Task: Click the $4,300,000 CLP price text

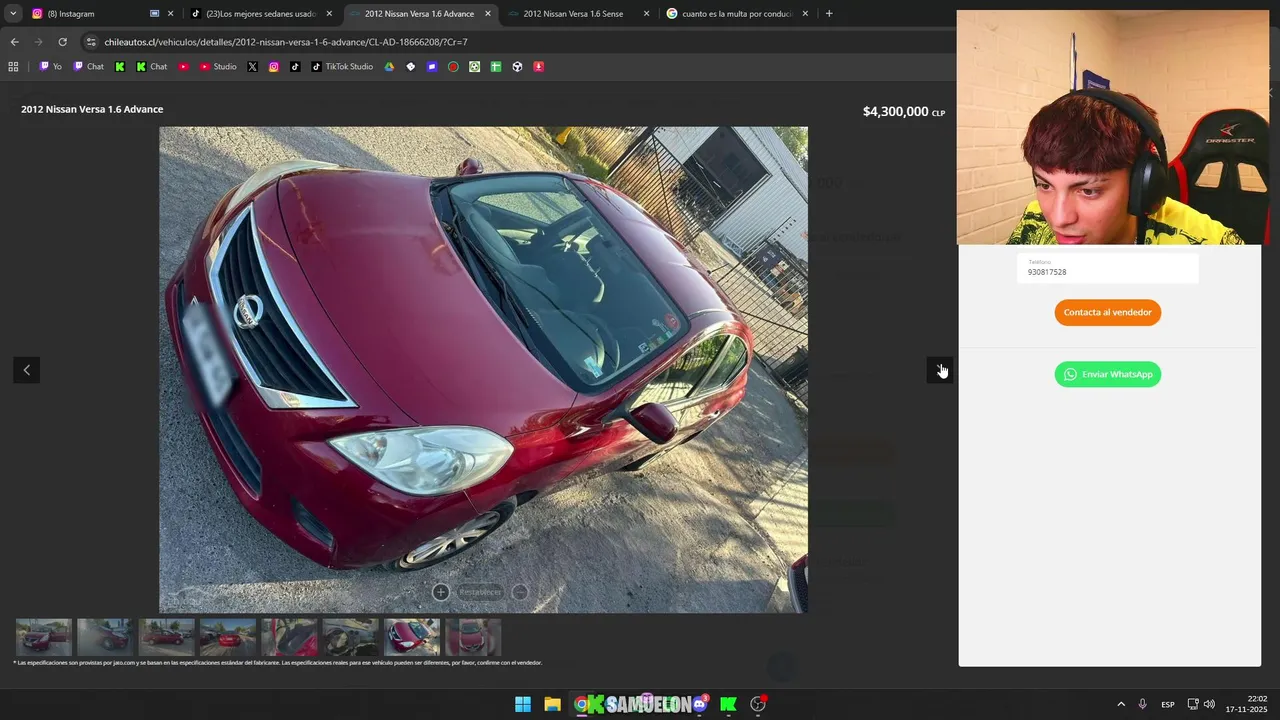Action: coord(903,111)
